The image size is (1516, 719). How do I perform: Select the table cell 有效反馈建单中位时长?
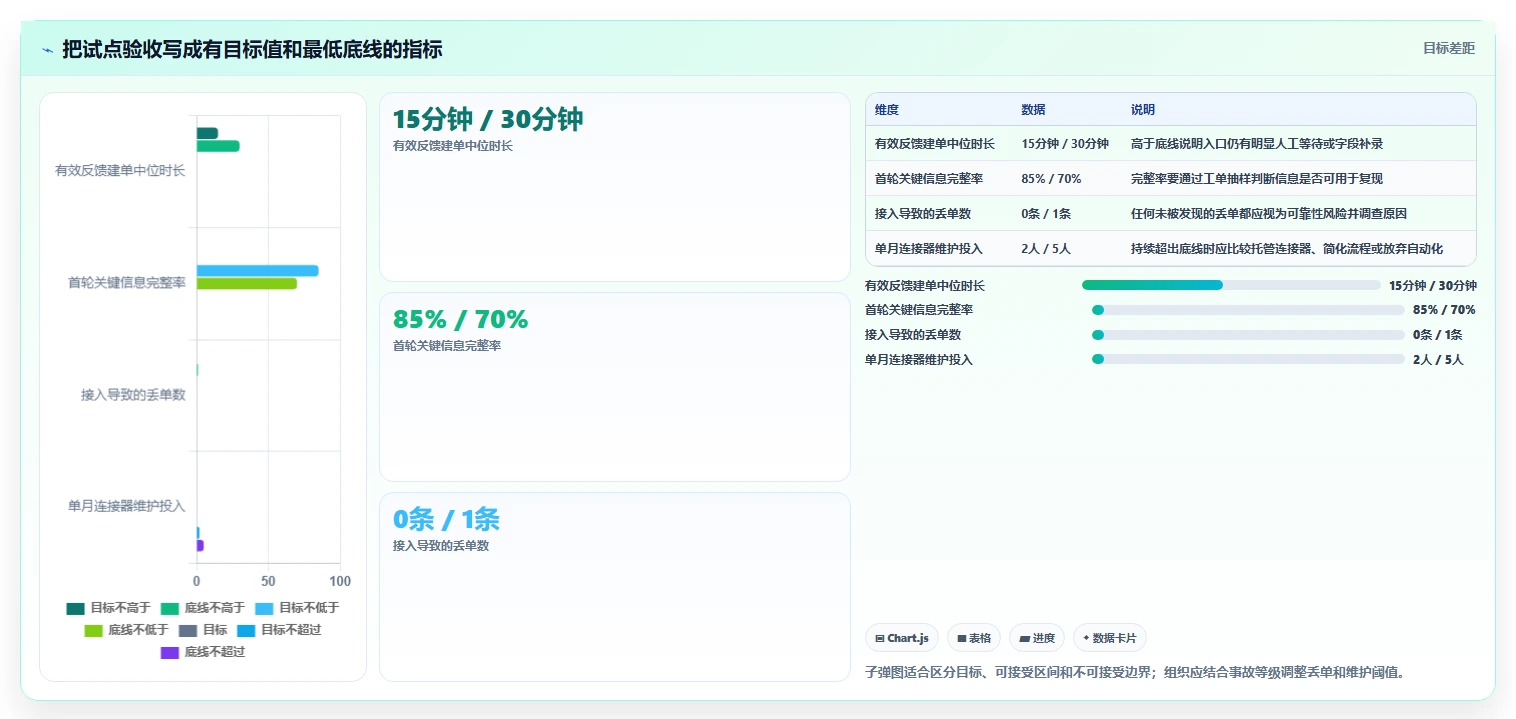click(935, 144)
